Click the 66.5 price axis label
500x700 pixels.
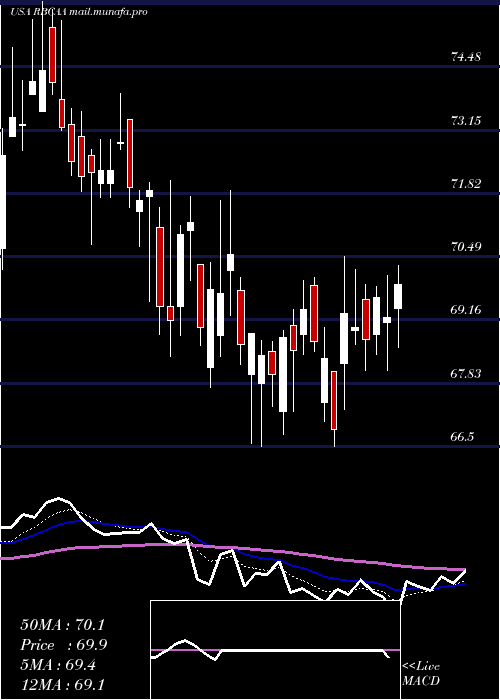point(462,436)
